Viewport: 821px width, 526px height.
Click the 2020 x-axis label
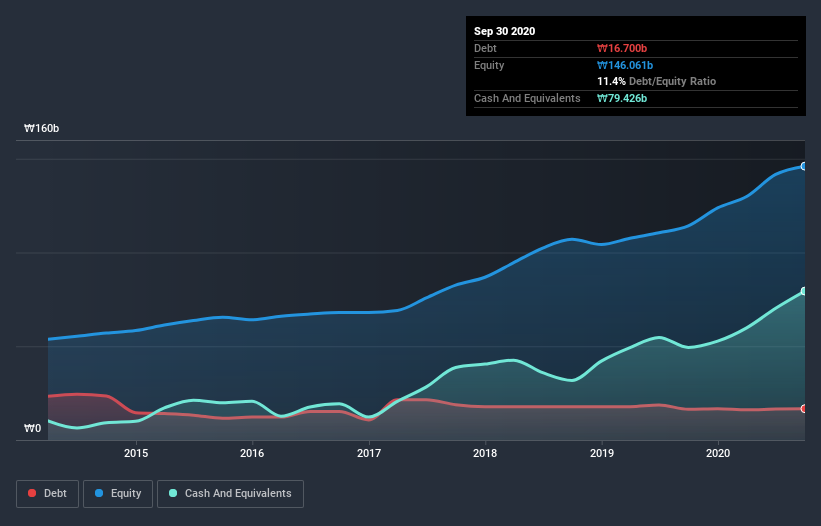tap(718, 453)
